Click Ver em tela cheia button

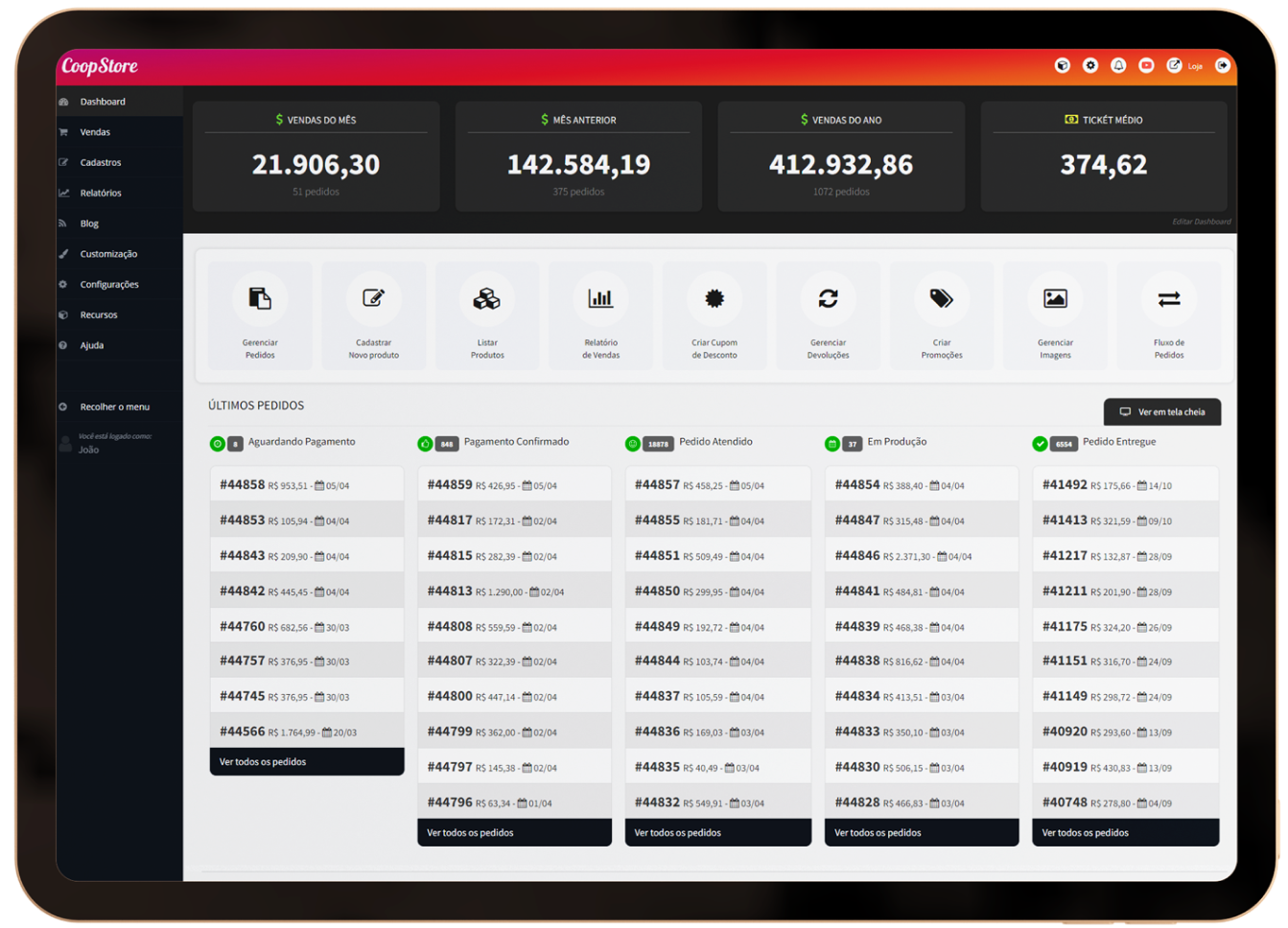[x=1161, y=412]
